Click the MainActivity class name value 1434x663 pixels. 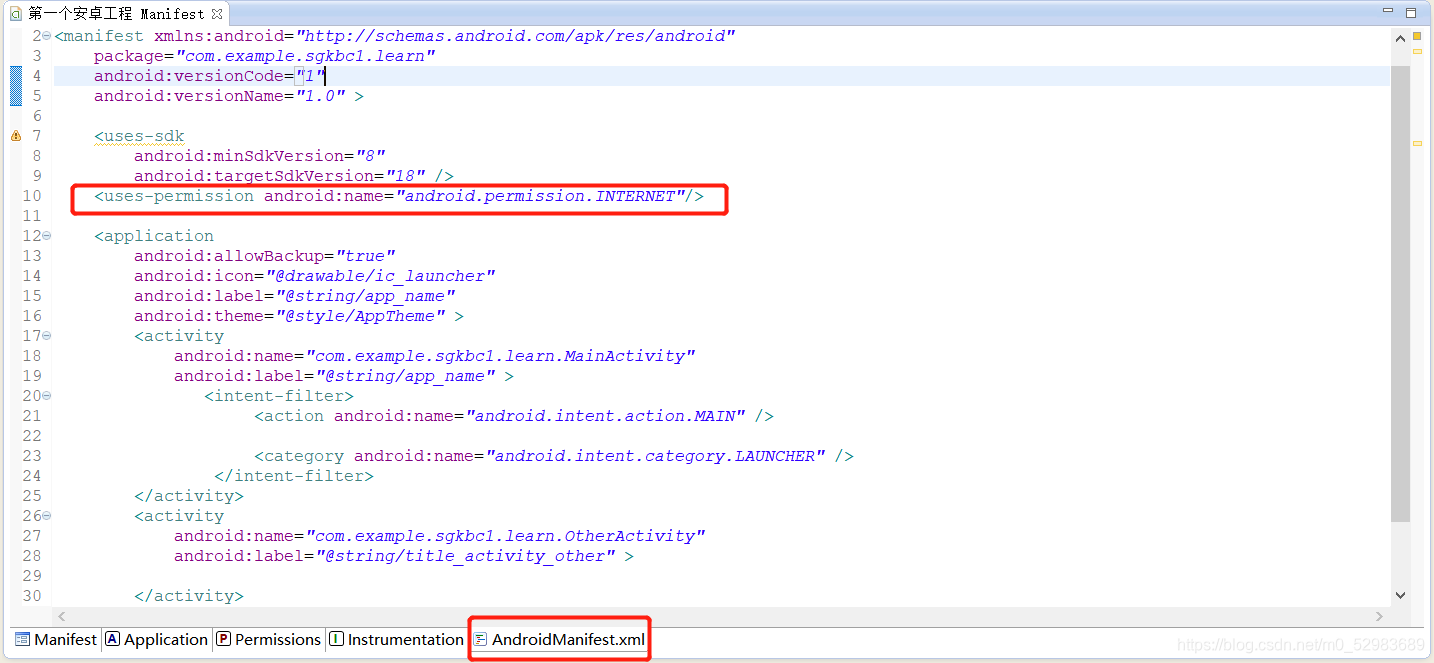499,356
